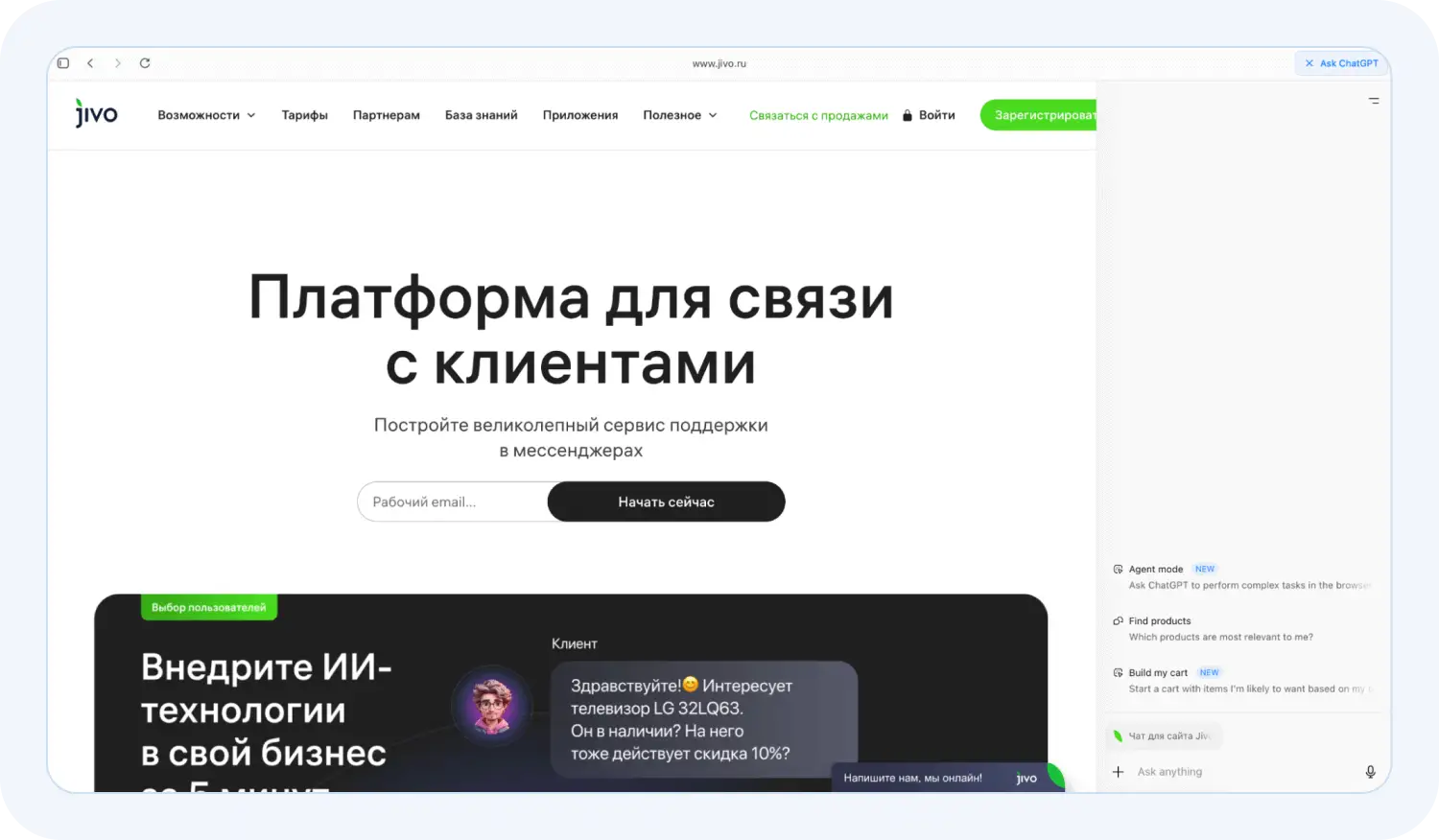Expand the Полезное dropdown menu
This screenshot has width=1439, height=840.
[x=680, y=115]
